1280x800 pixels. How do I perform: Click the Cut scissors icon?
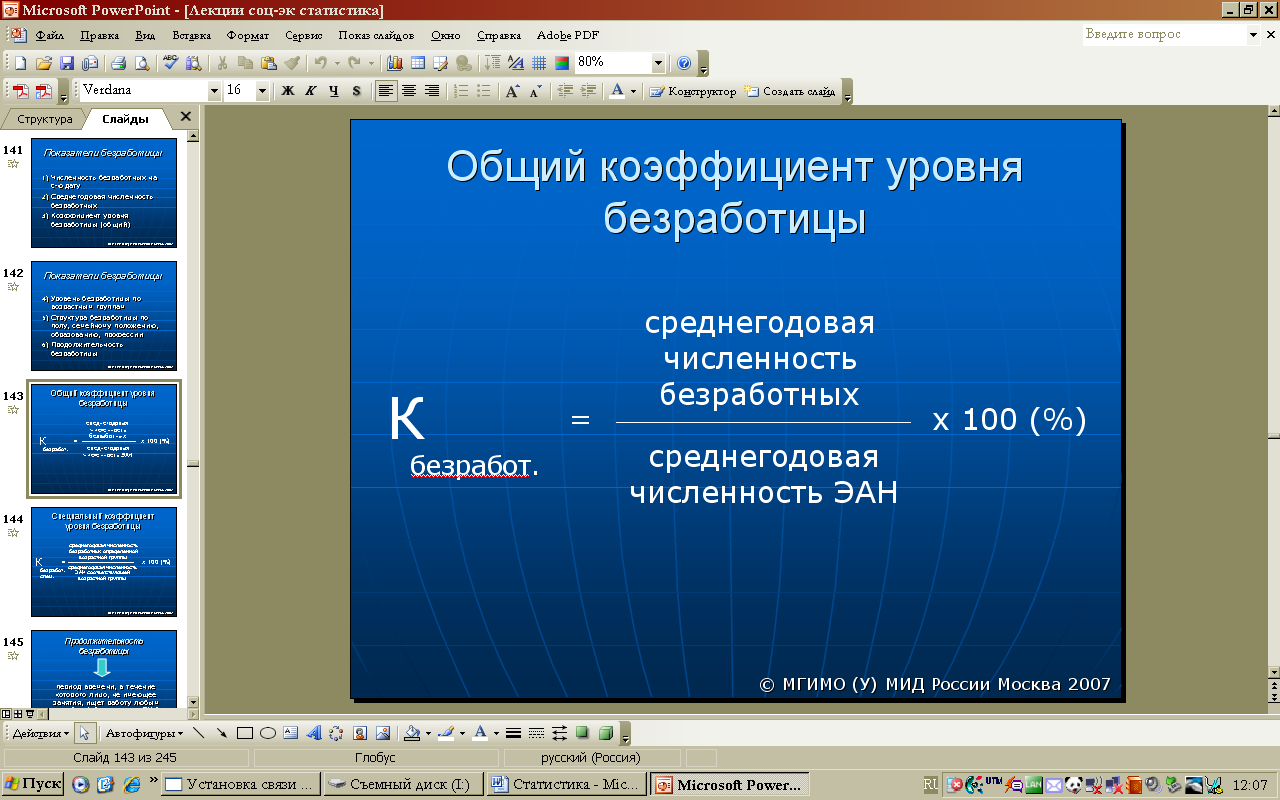[222, 62]
